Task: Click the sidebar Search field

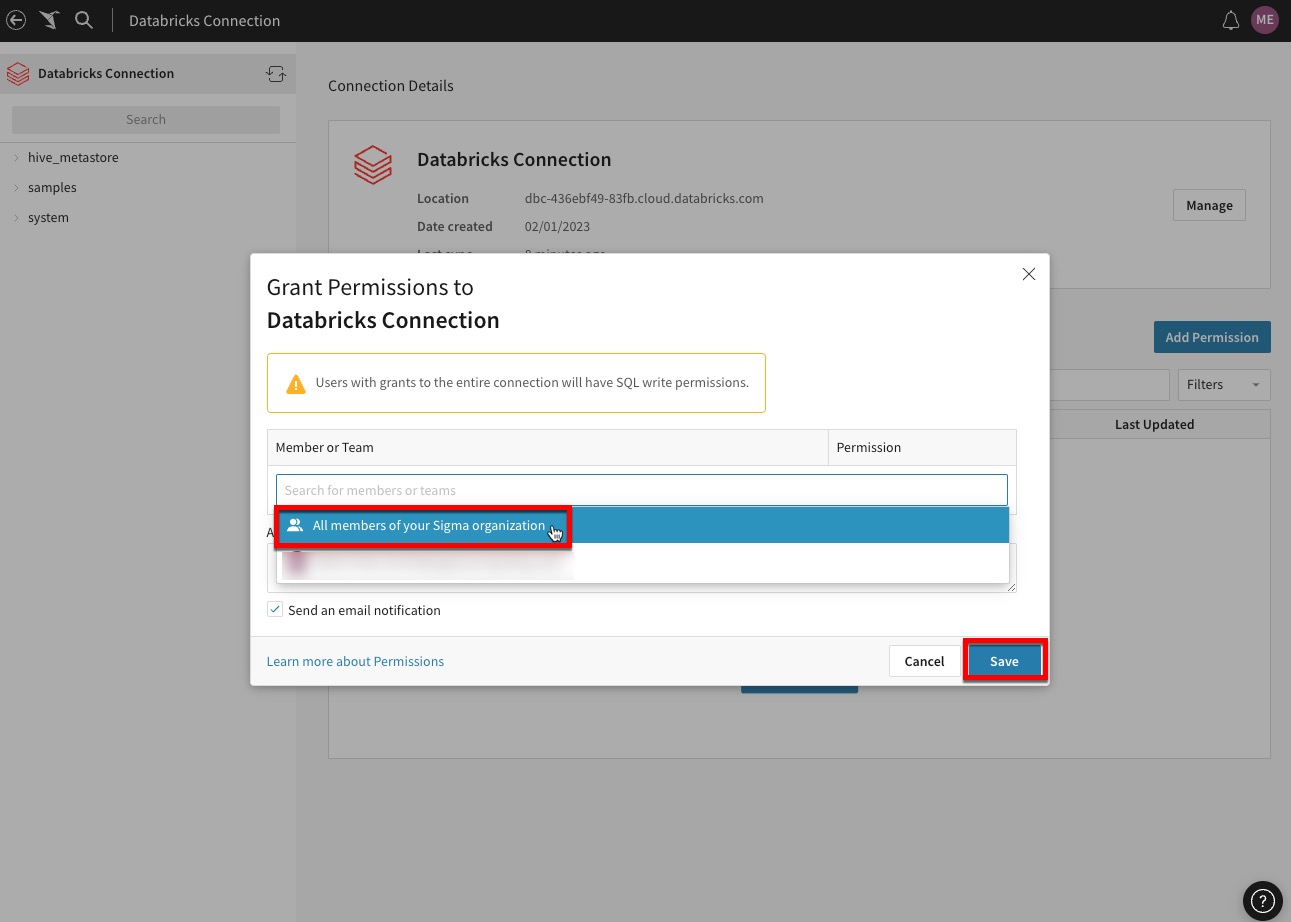Action: (146, 119)
